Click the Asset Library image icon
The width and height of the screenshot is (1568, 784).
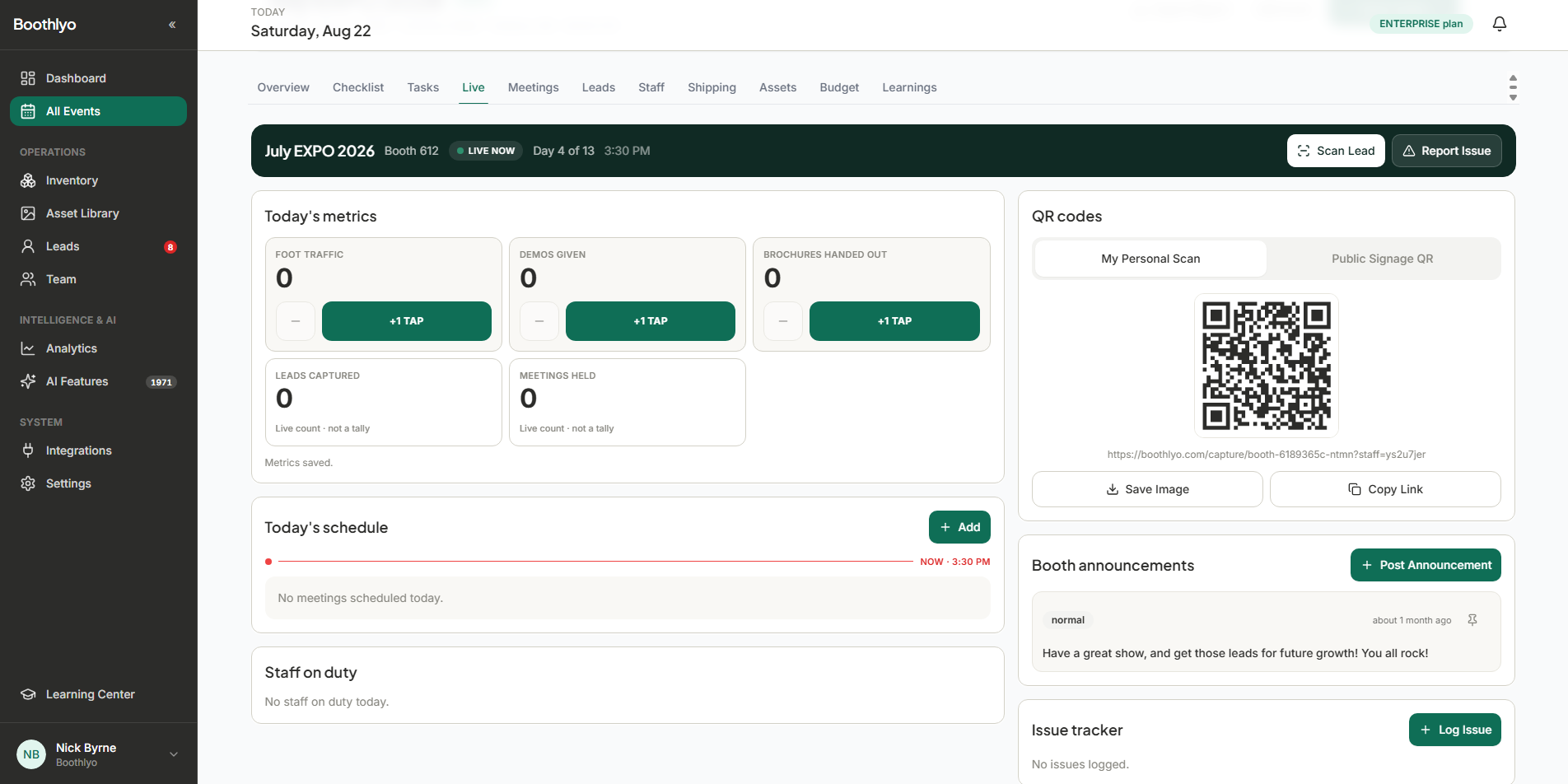pyautogui.click(x=28, y=213)
